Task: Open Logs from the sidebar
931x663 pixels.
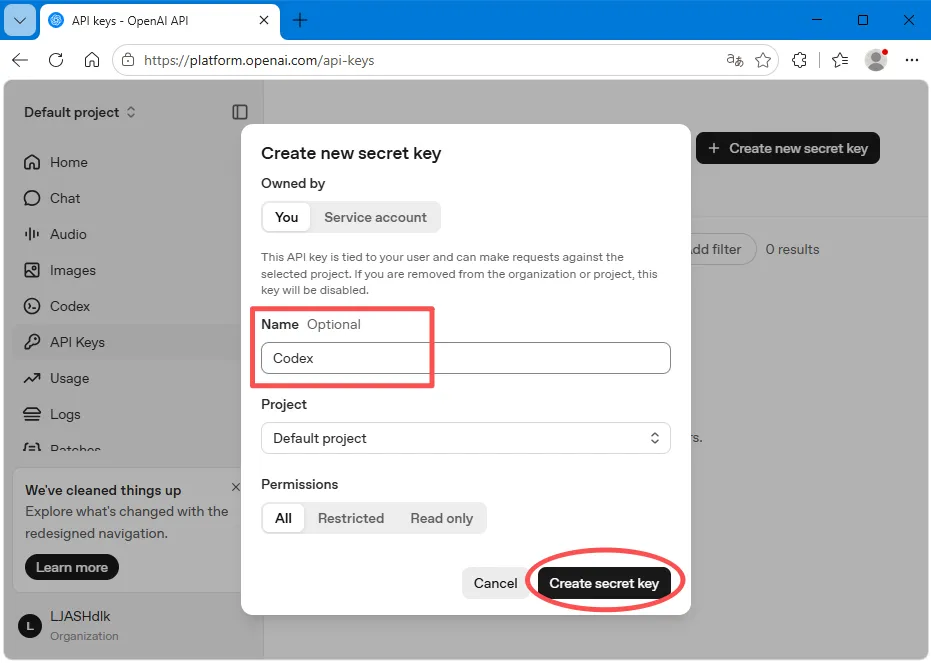Action: coord(52,414)
